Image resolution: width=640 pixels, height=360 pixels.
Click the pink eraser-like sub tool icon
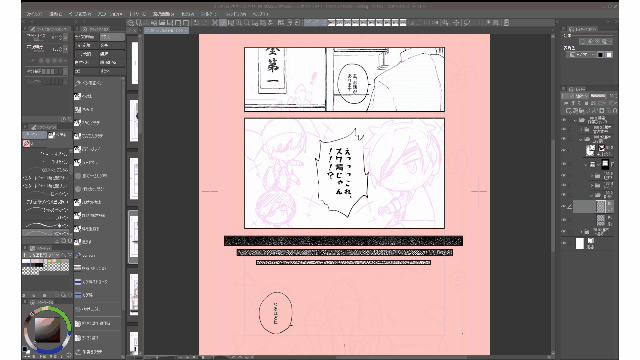pyautogui.click(x=27, y=143)
